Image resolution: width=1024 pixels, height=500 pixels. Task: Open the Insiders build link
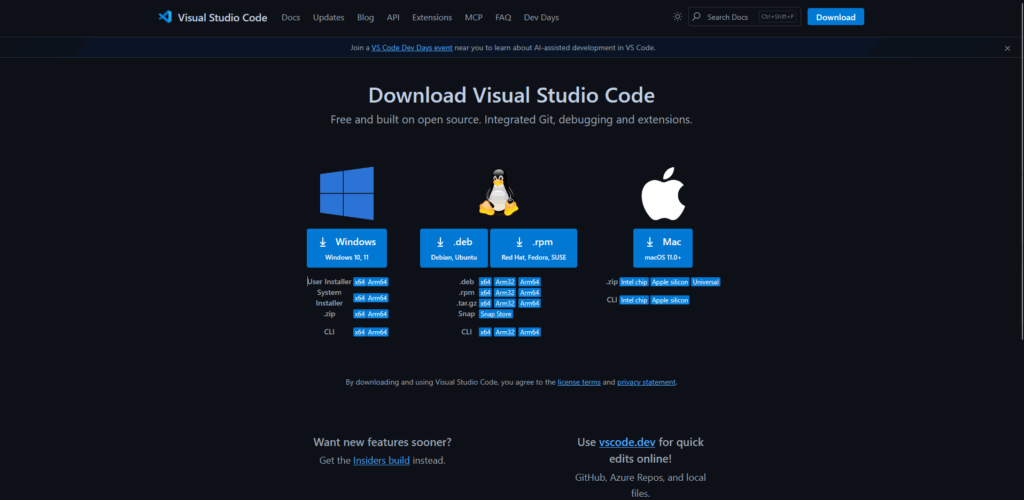pos(381,461)
